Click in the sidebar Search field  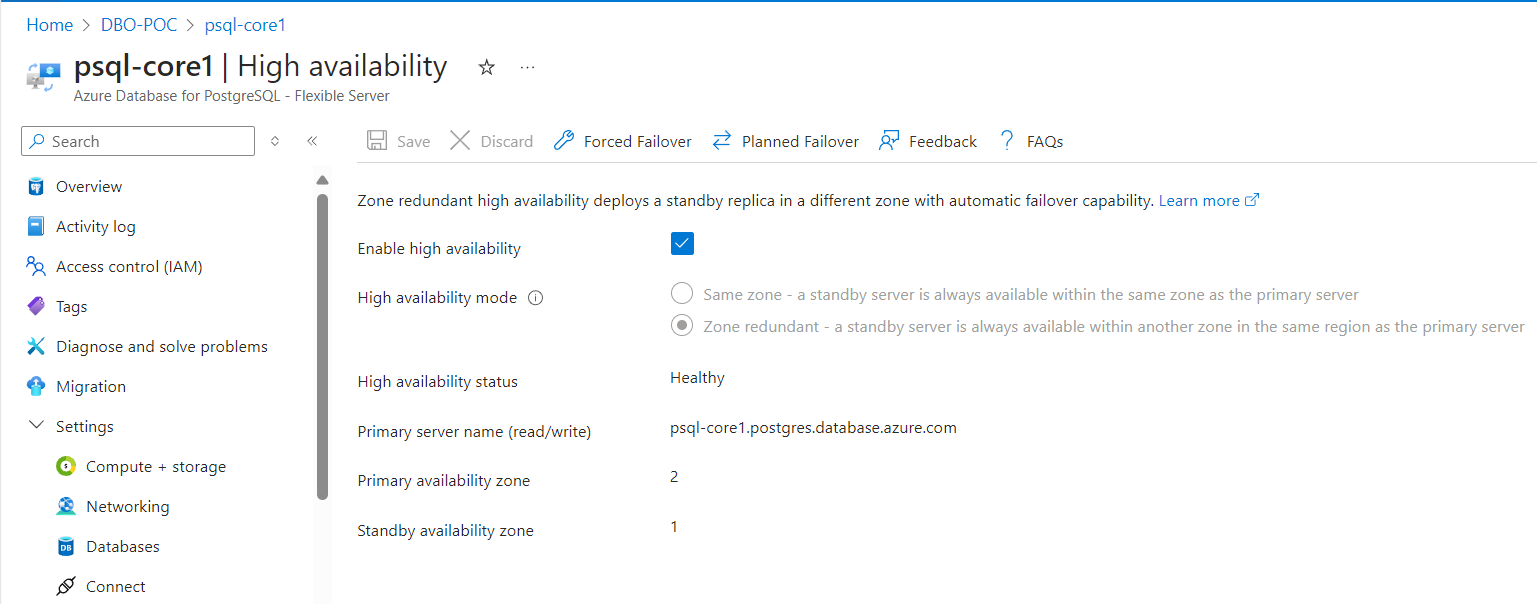(x=138, y=141)
